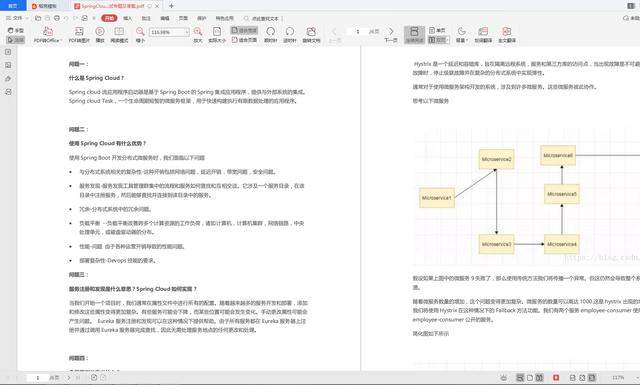Click the Rotate Document icon
Screen dimensions: 640x385
(x=311, y=35)
